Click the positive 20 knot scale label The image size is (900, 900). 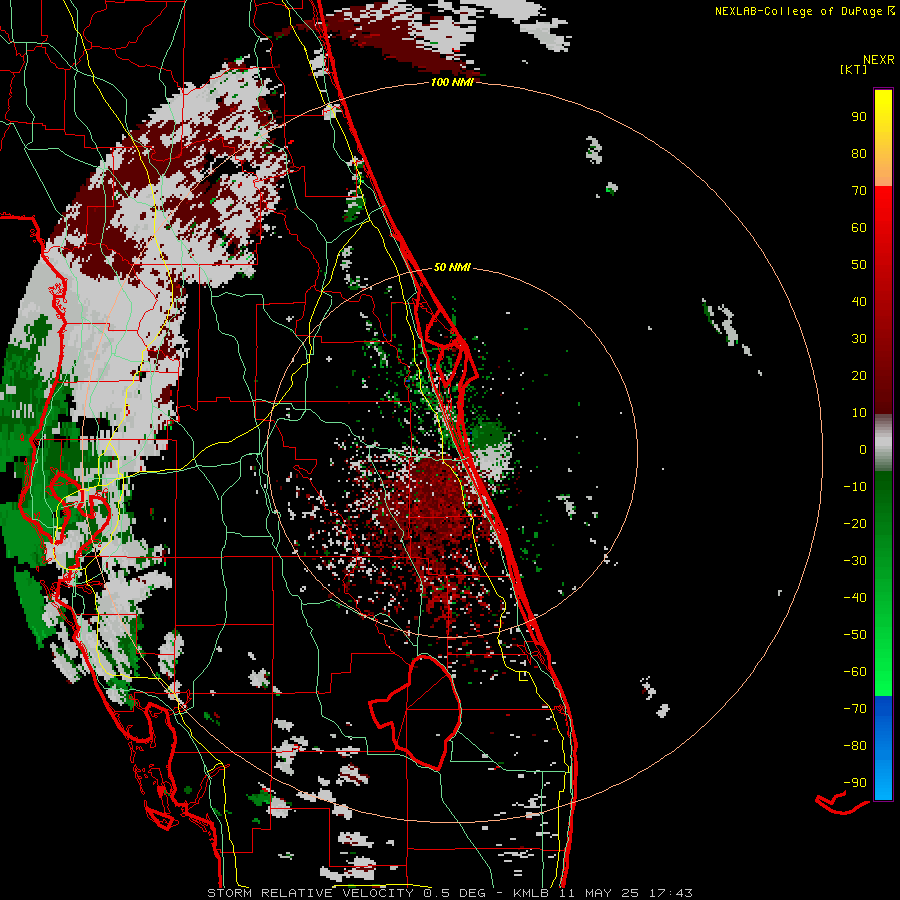coord(859,375)
